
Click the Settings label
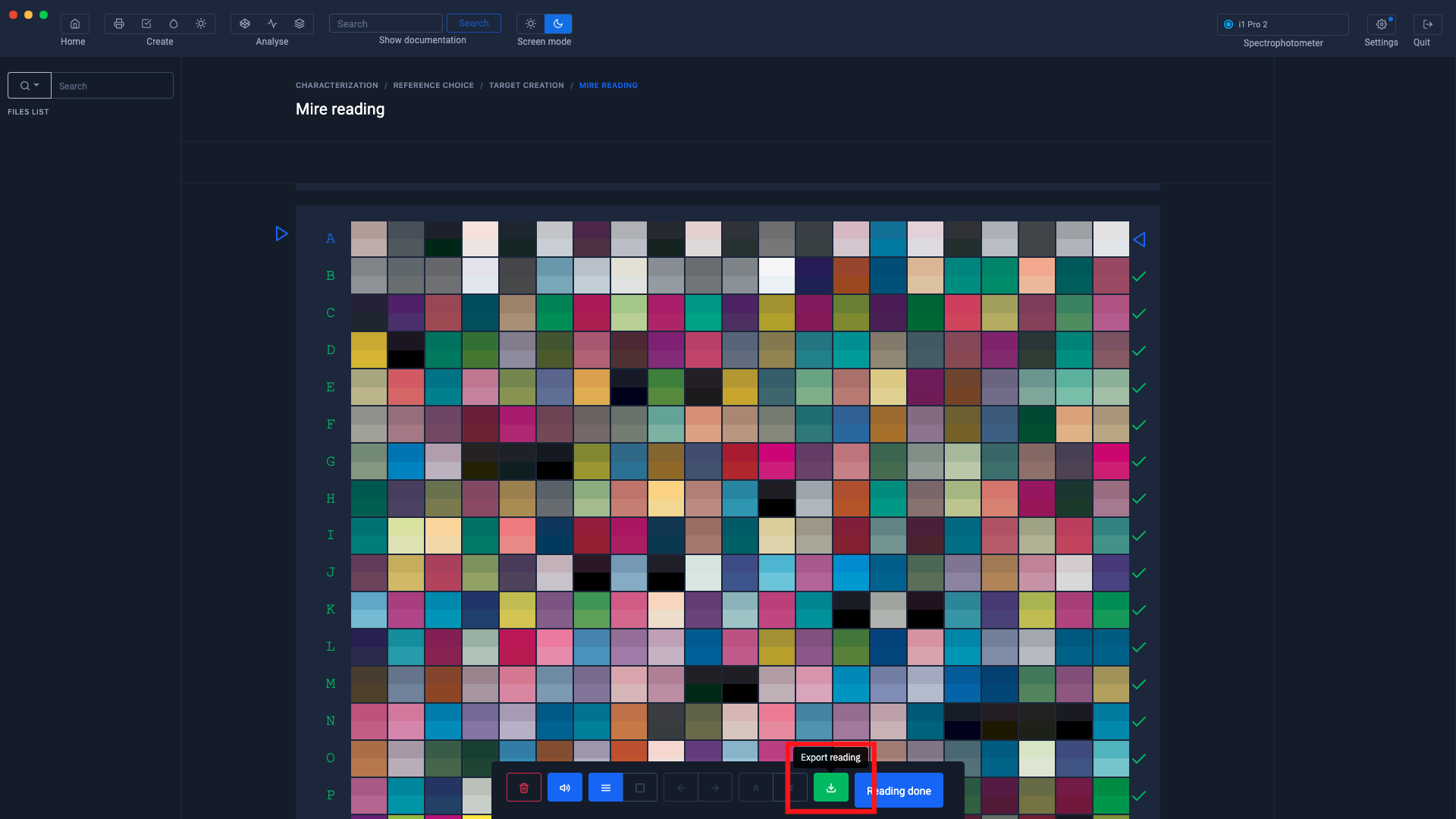click(1381, 42)
